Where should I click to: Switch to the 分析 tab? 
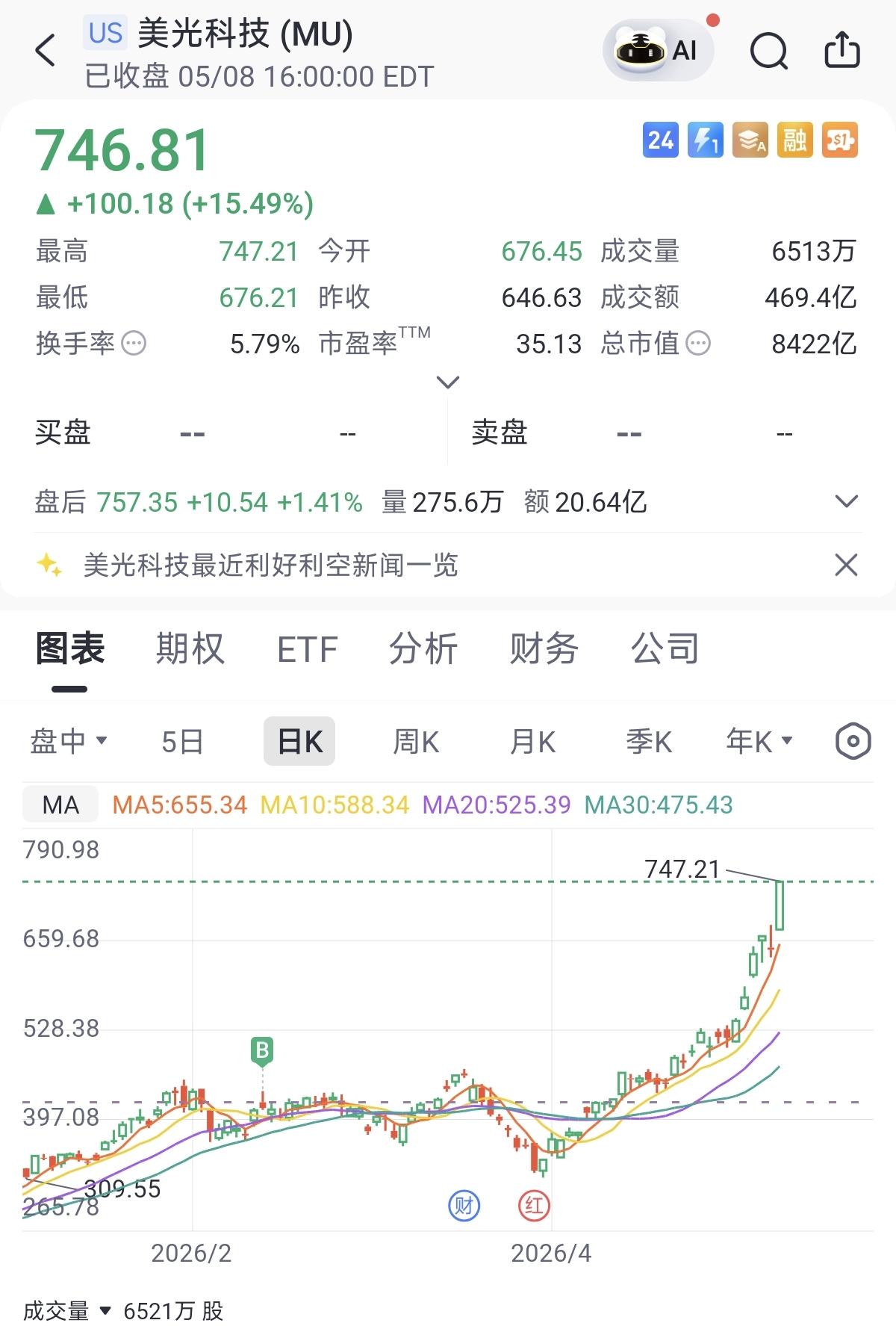tap(423, 648)
